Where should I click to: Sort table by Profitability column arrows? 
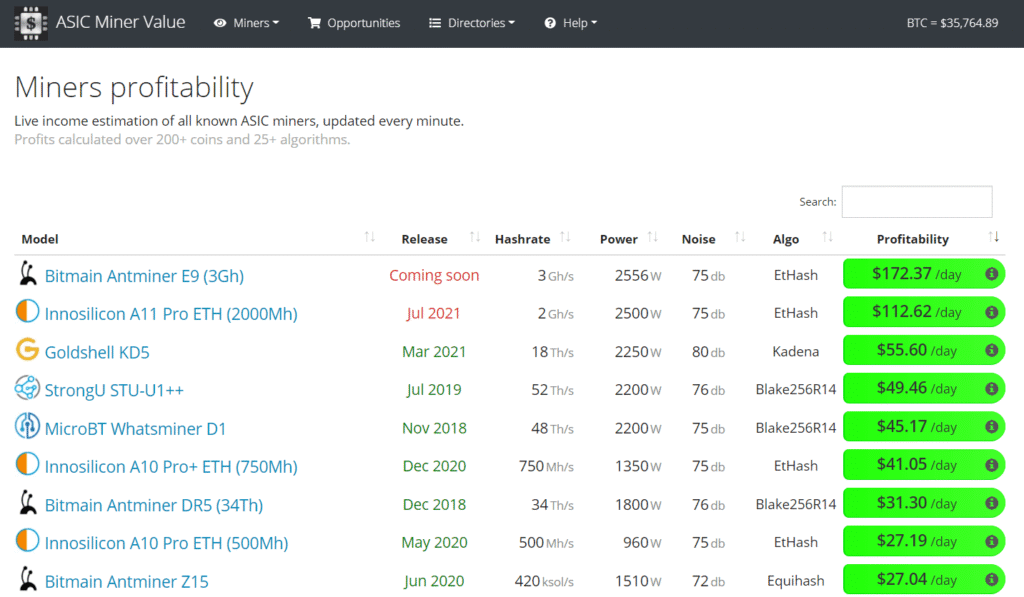pos(993,237)
